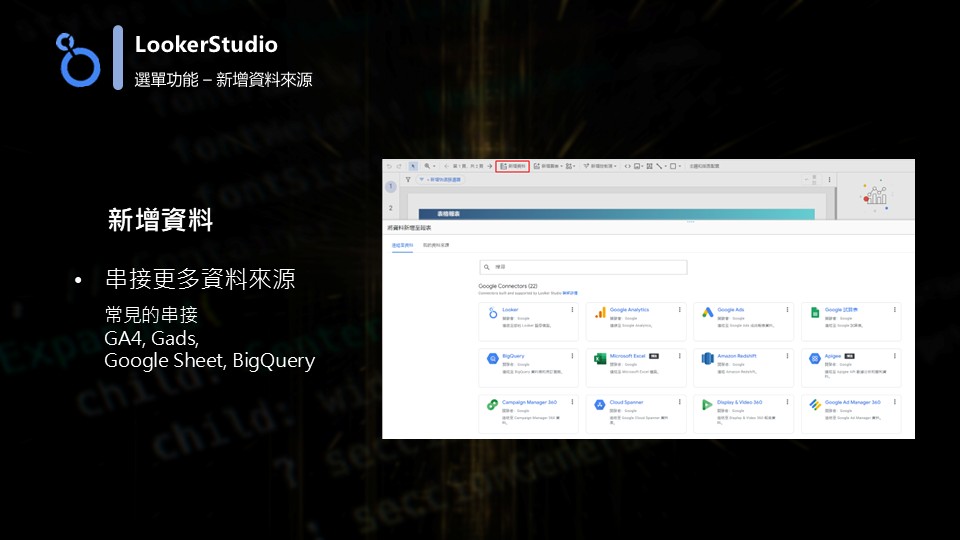This screenshot has width=960, height=540.
Task: Select the arrow selection tool in toolbar
Action: point(413,166)
